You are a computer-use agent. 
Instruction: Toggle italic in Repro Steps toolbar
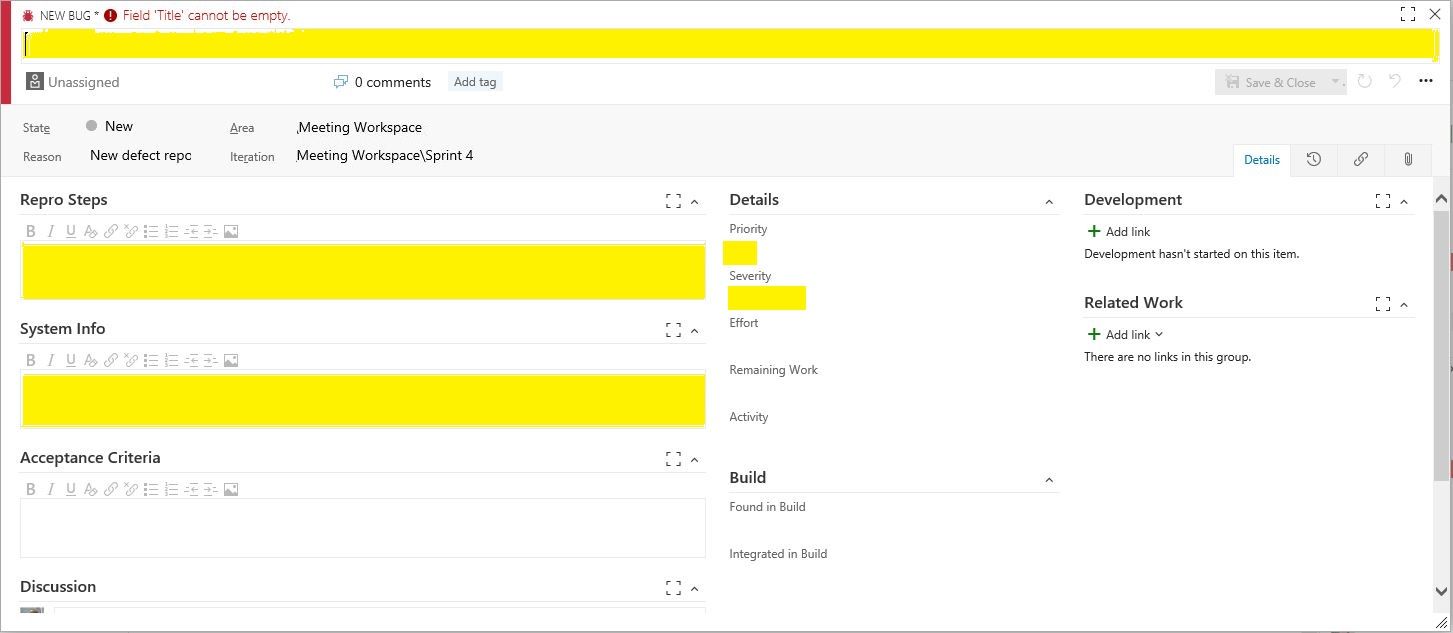click(50, 231)
